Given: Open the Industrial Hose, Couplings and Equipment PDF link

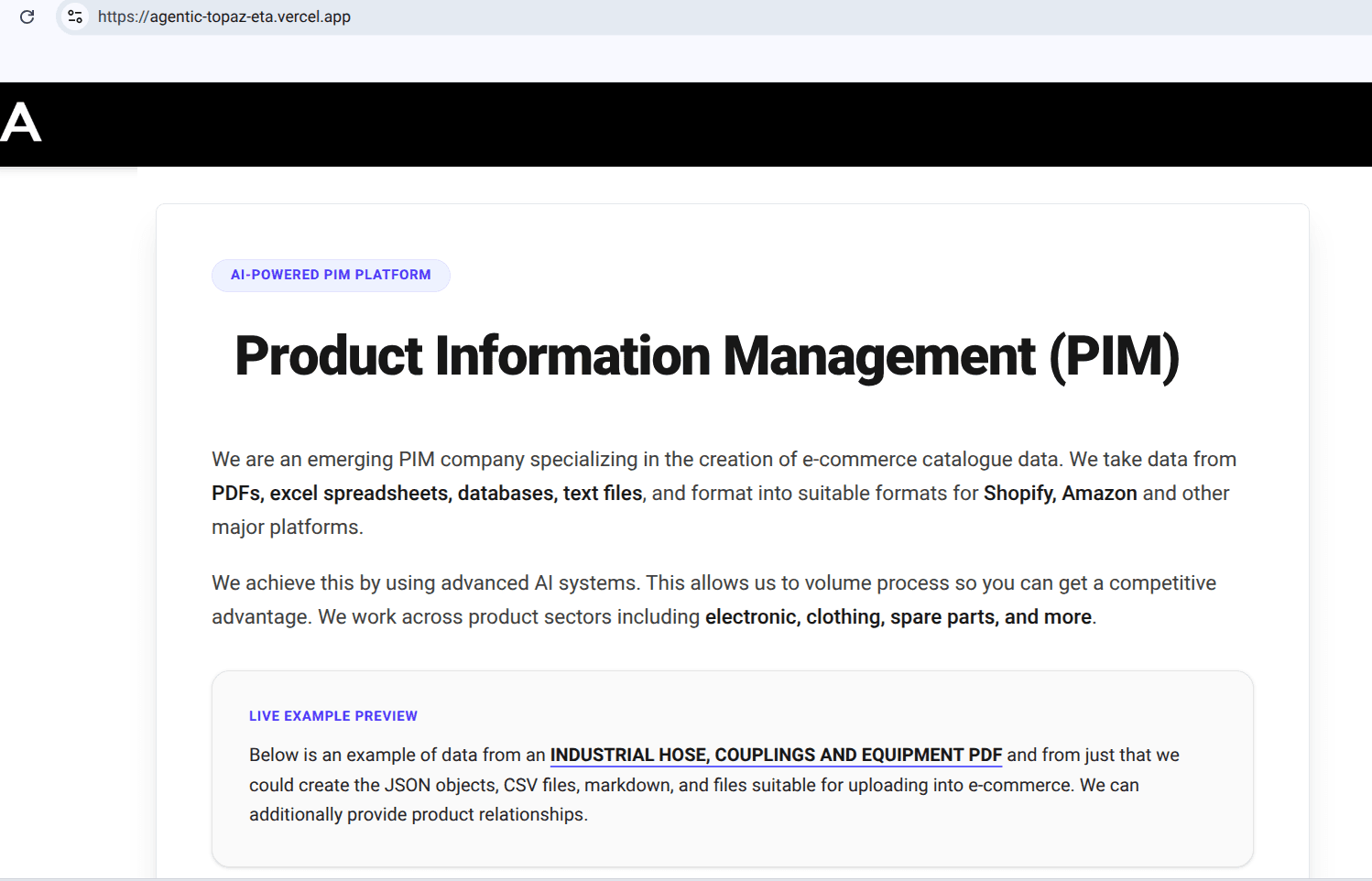Looking at the screenshot, I should [x=776, y=755].
